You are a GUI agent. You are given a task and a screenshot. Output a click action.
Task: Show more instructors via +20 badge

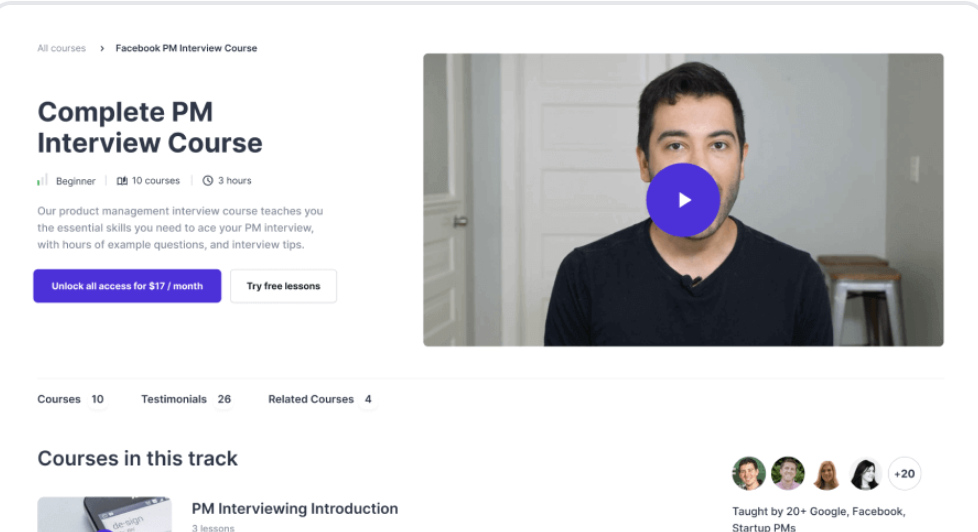(904, 474)
